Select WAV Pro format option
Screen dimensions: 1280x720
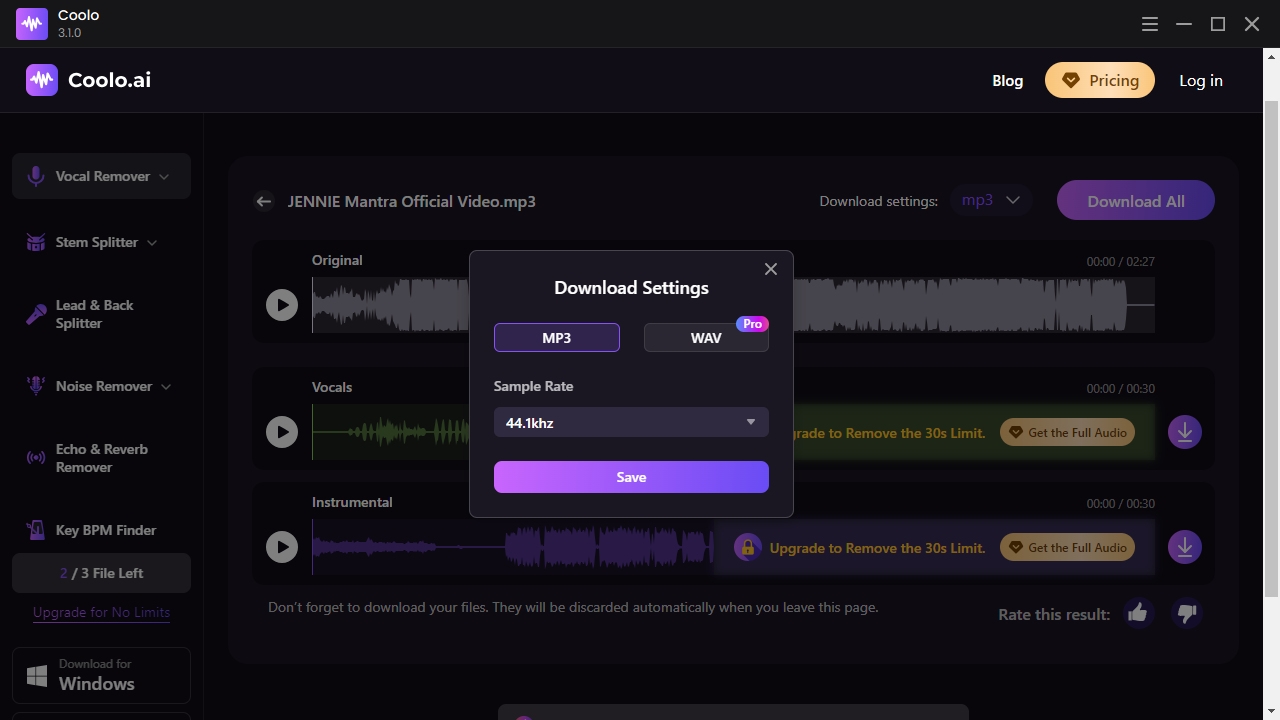coord(706,338)
